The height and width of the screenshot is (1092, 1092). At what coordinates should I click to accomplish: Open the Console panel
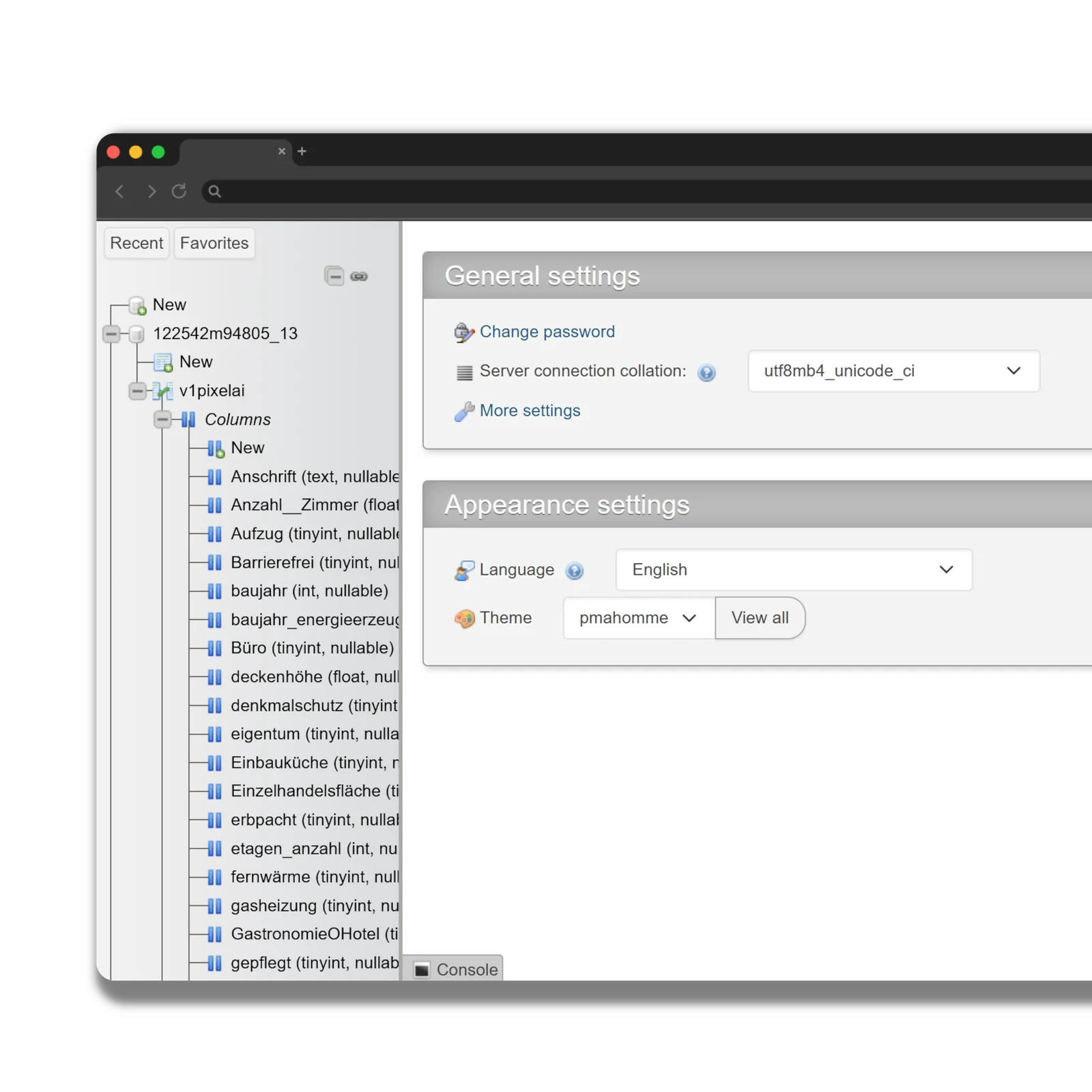453,968
